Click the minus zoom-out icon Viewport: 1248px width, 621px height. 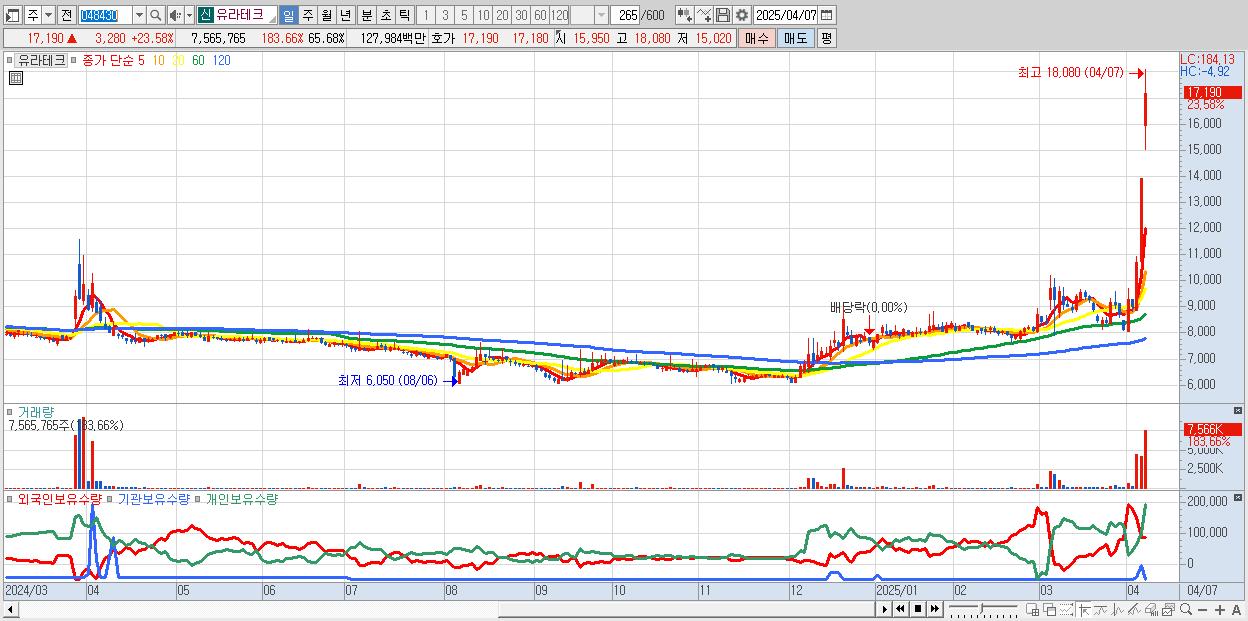pos(1203,609)
